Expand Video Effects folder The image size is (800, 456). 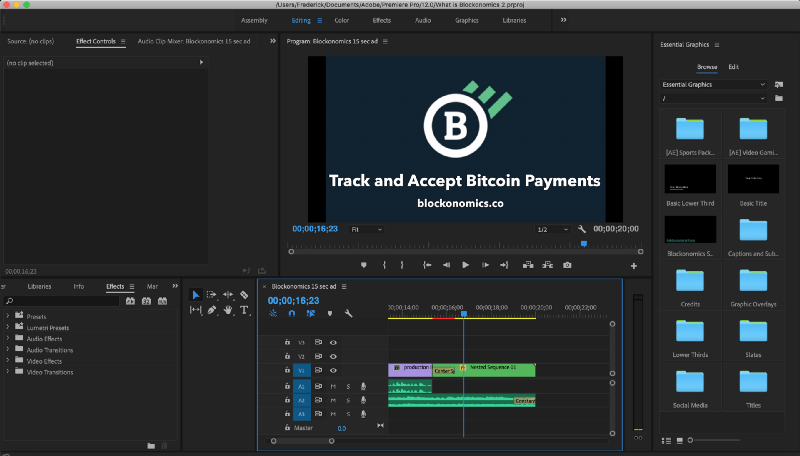8,361
